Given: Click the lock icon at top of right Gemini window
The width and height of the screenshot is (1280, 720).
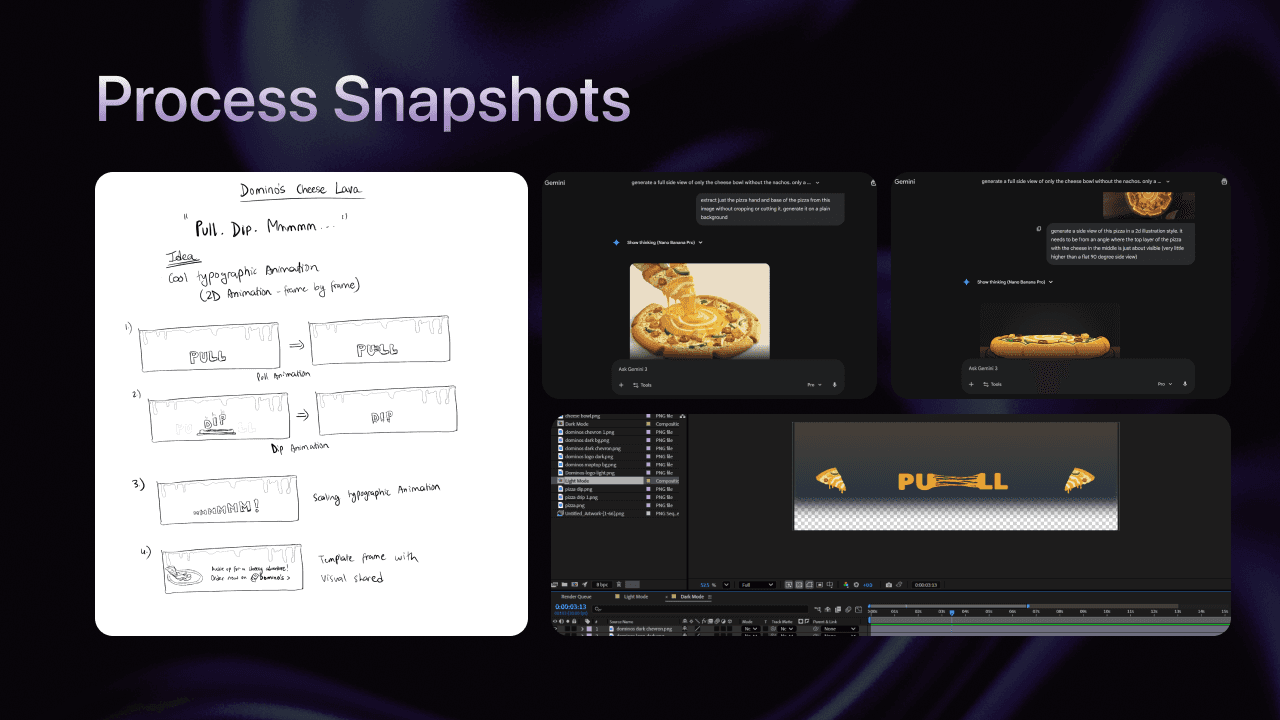Looking at the screenshot, I should 1225,182.
